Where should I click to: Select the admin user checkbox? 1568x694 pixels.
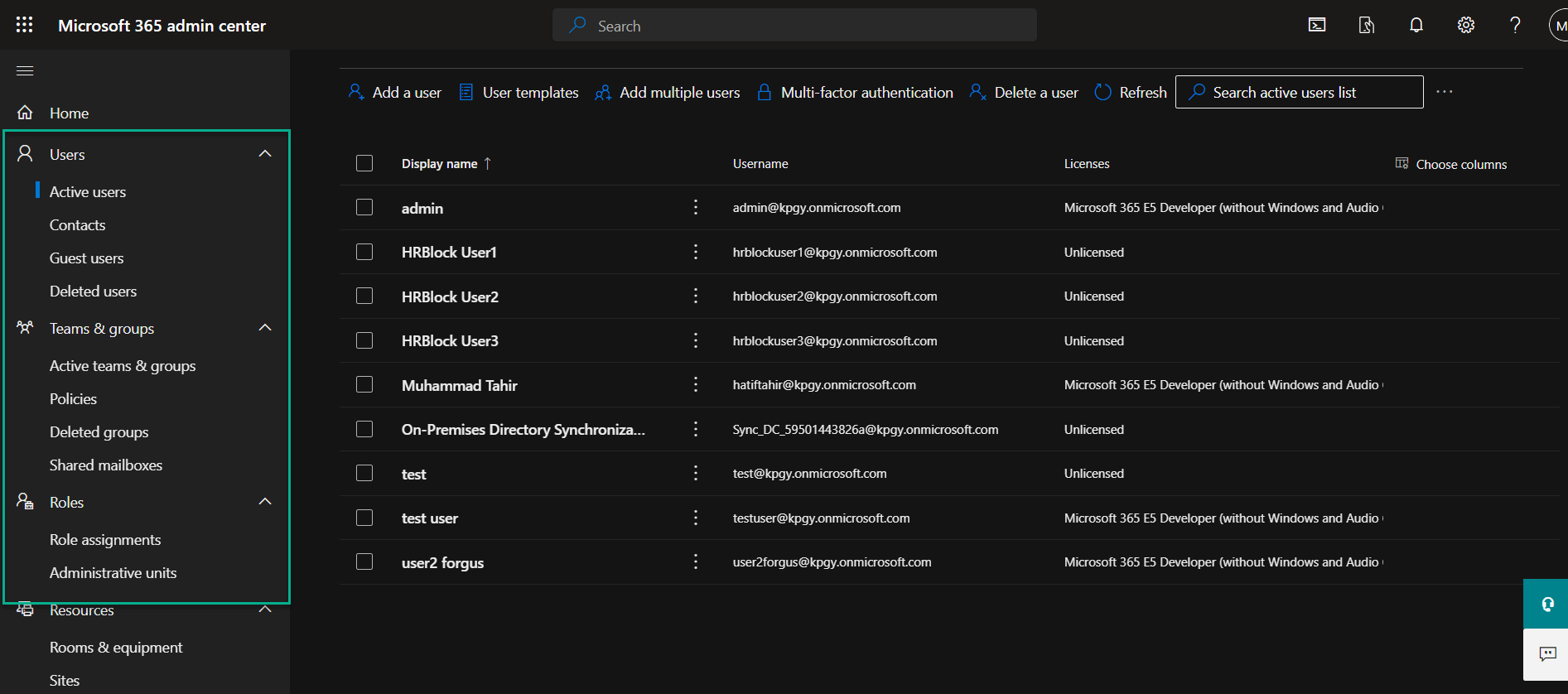pos(364,207)
